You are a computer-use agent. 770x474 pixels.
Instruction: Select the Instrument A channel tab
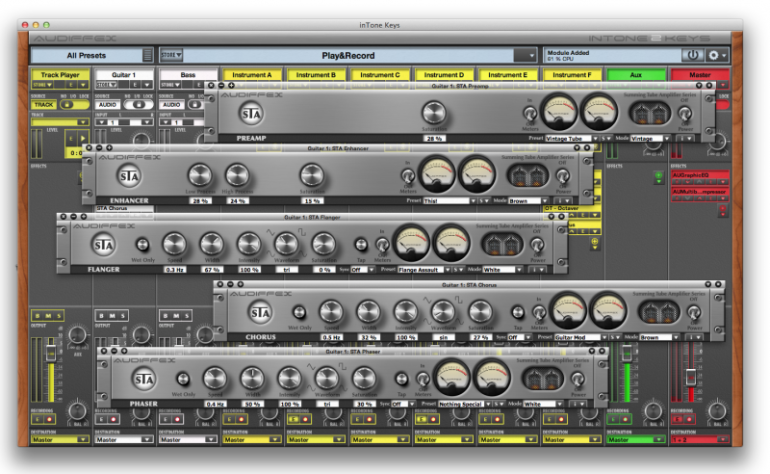(252, 75)
